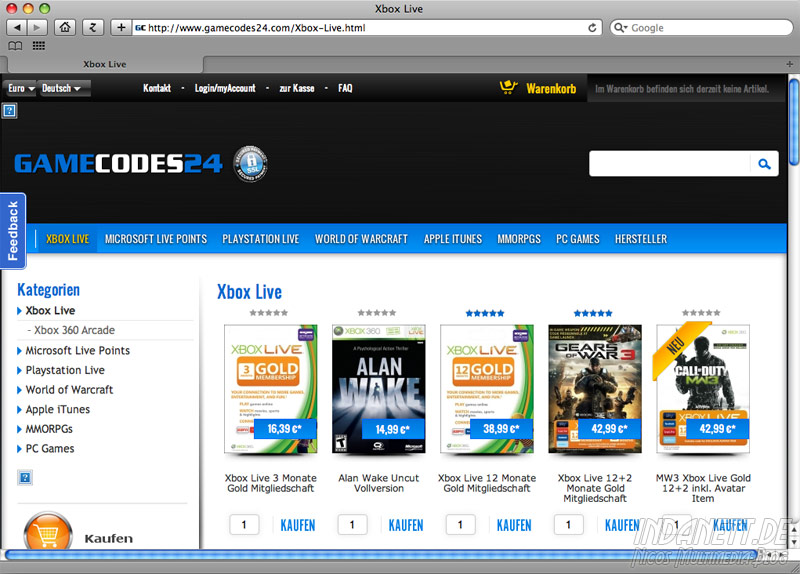The width and height of the screenshot is (800, 574).
Task: Click the star rating above Gears of War 3
Action: (593, 313)
